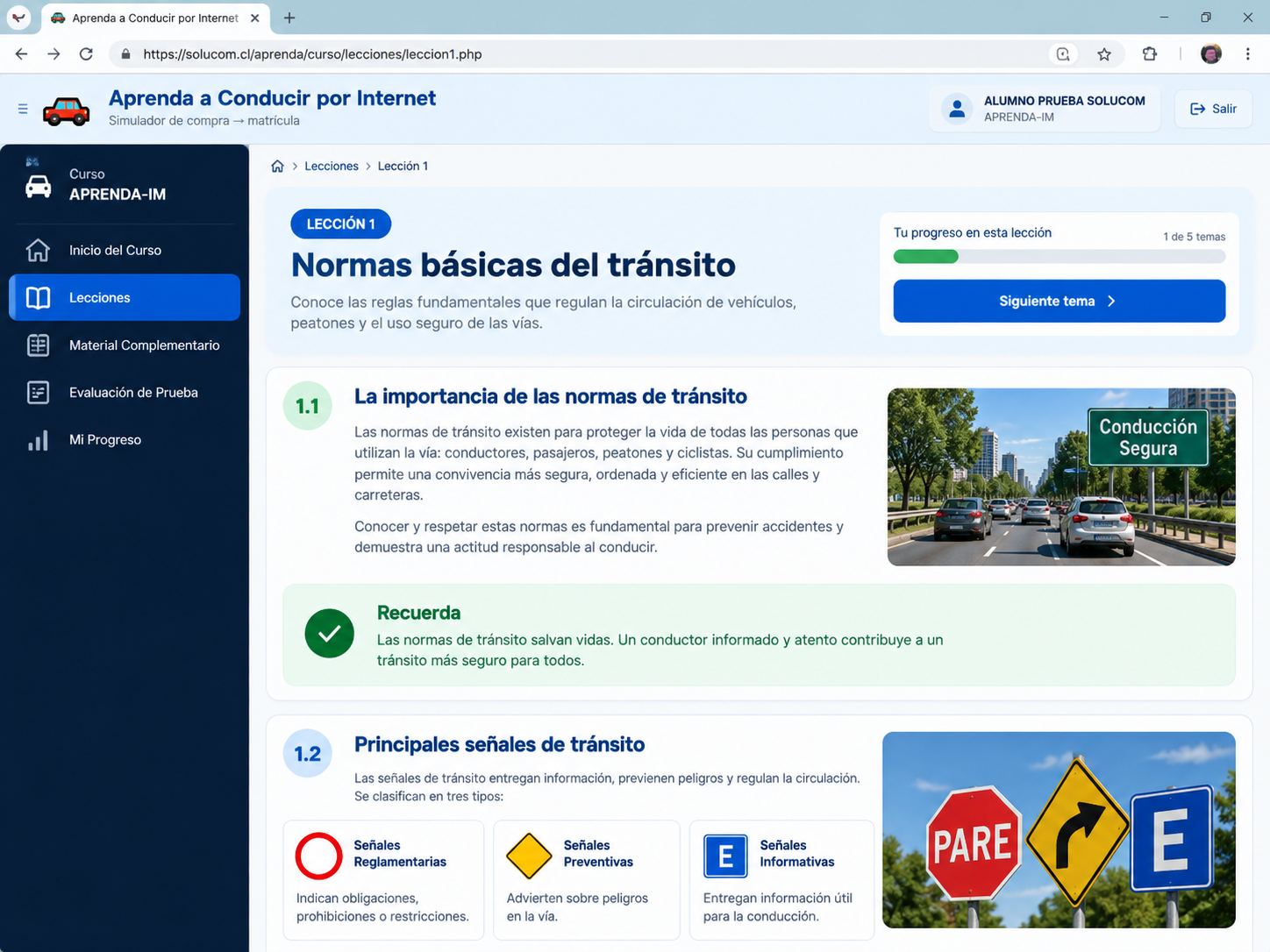Click the browser app icon beside the tab strip

pyautogui.click(x=18, y=18)
